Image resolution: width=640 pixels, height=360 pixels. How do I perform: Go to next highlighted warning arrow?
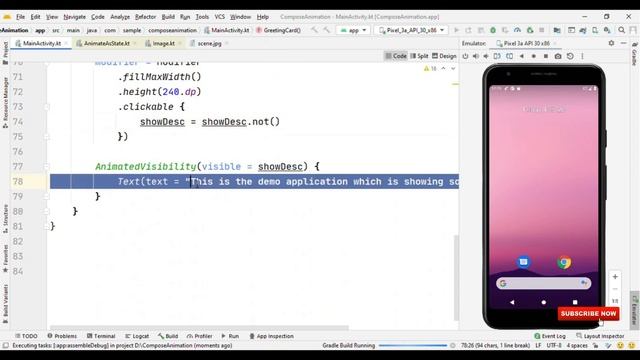tap(453, 69)
